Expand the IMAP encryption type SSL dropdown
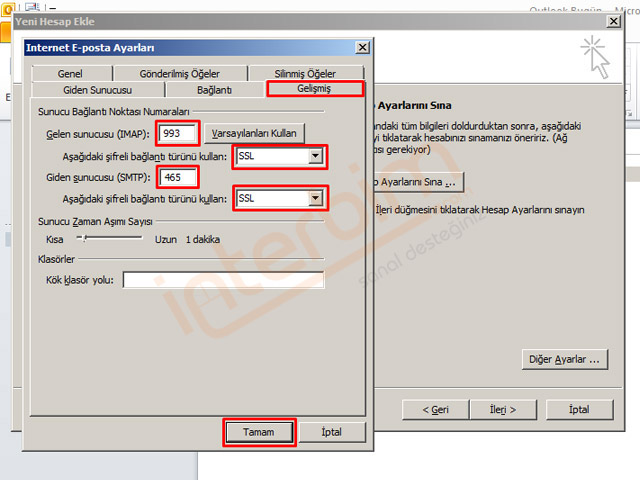Screen dimensions: 640x480 tap(316, 157)
